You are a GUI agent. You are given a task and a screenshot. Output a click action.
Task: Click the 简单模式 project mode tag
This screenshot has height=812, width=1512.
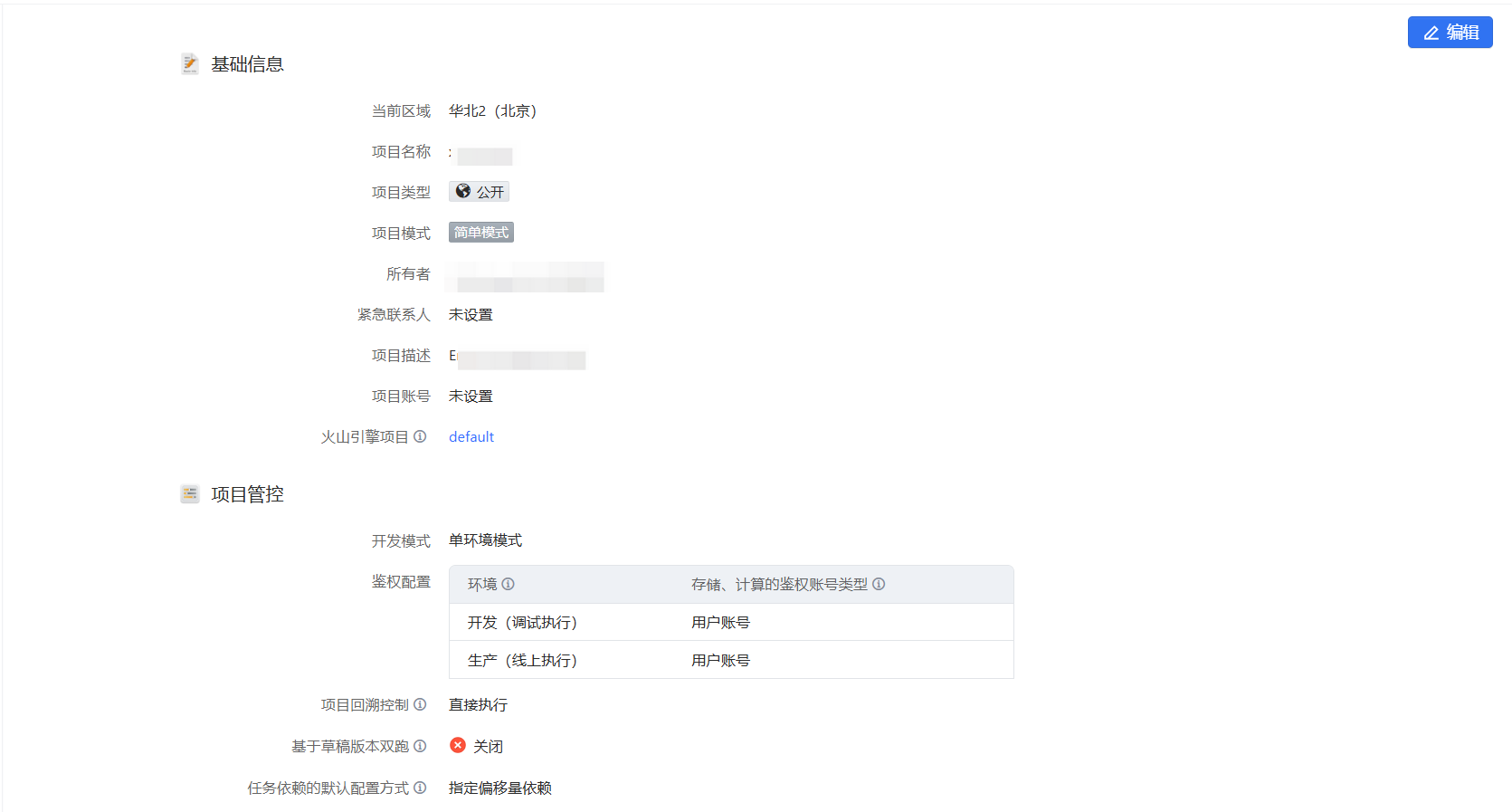click(481, 233)
